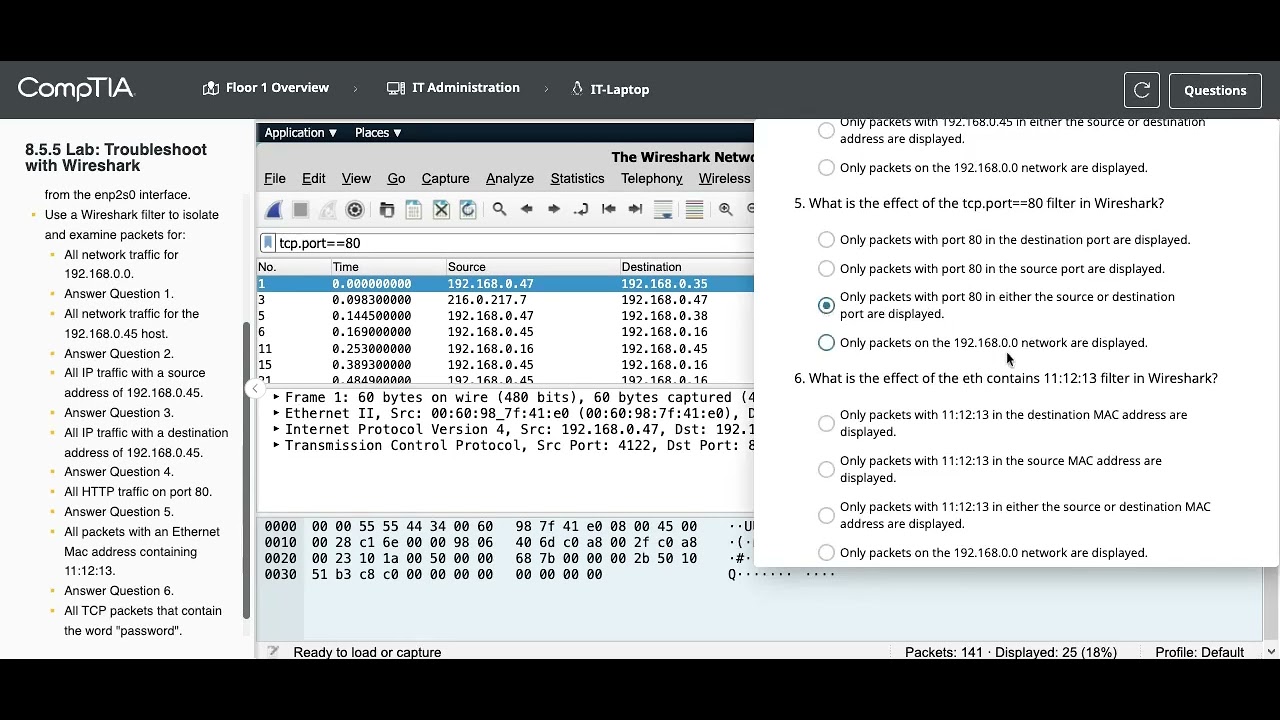Sort packets by Source column header
Viewport: 1280px width, 720px height.
[532, 267]
